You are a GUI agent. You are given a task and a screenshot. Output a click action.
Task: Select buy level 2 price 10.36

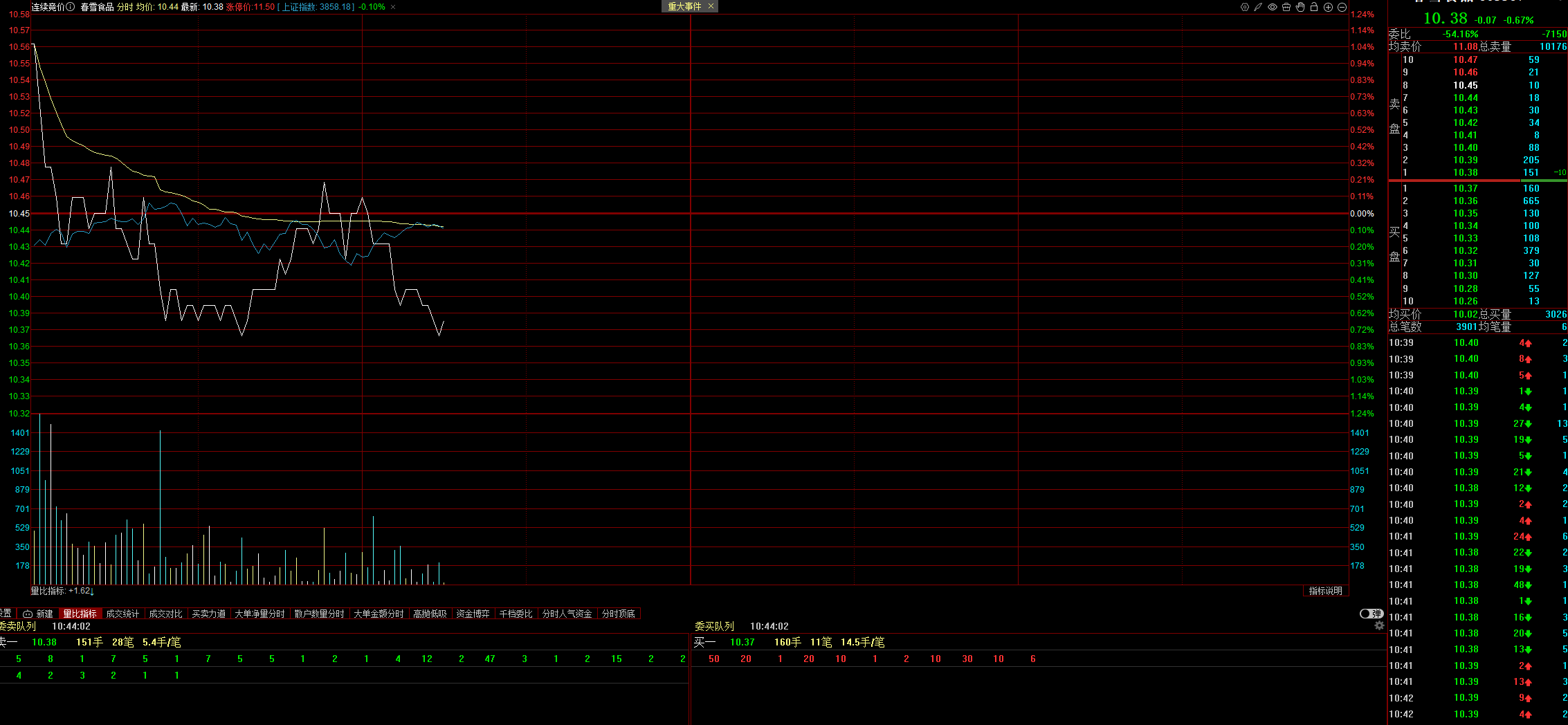[1465, 201]
